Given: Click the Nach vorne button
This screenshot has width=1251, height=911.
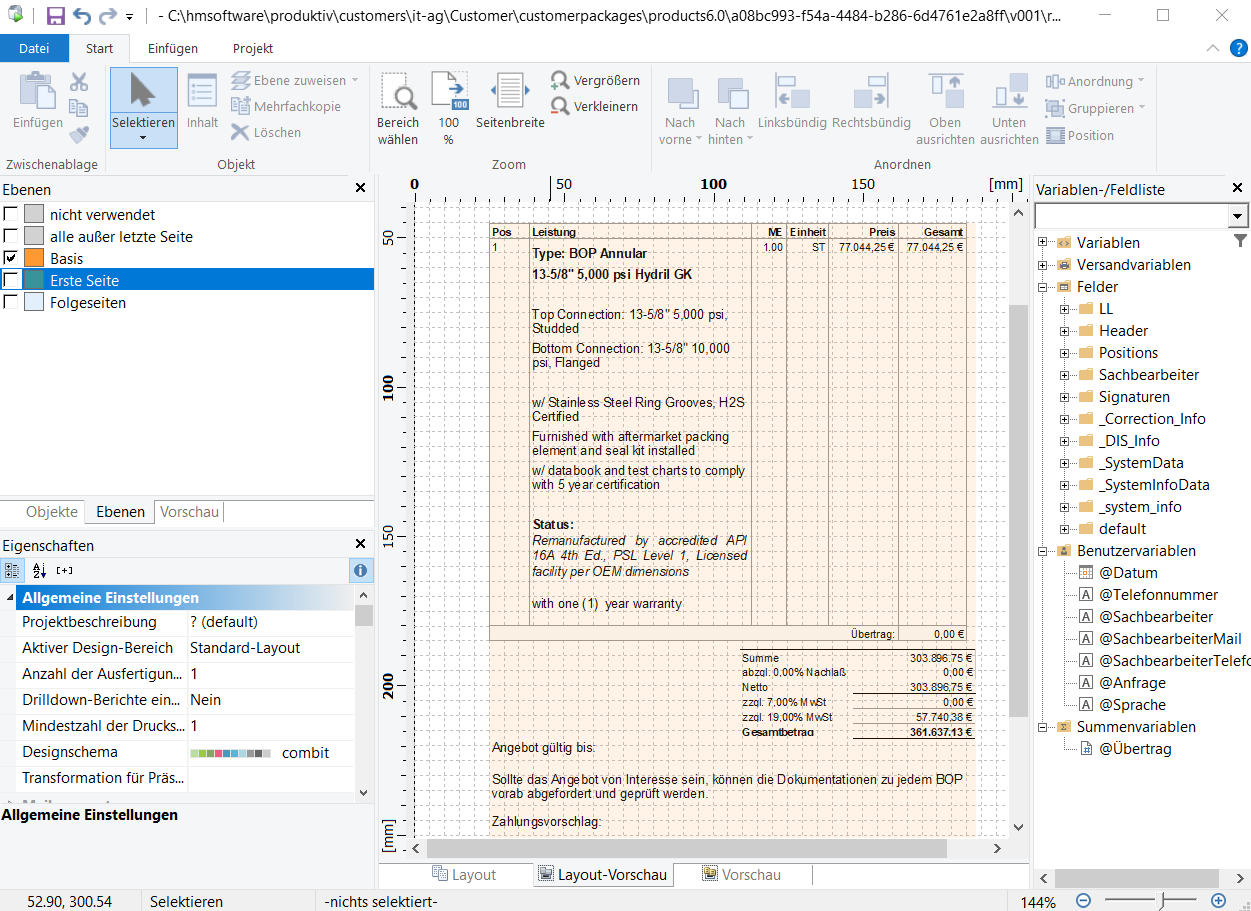Looking at the screenshot, I should pos(681,108).
